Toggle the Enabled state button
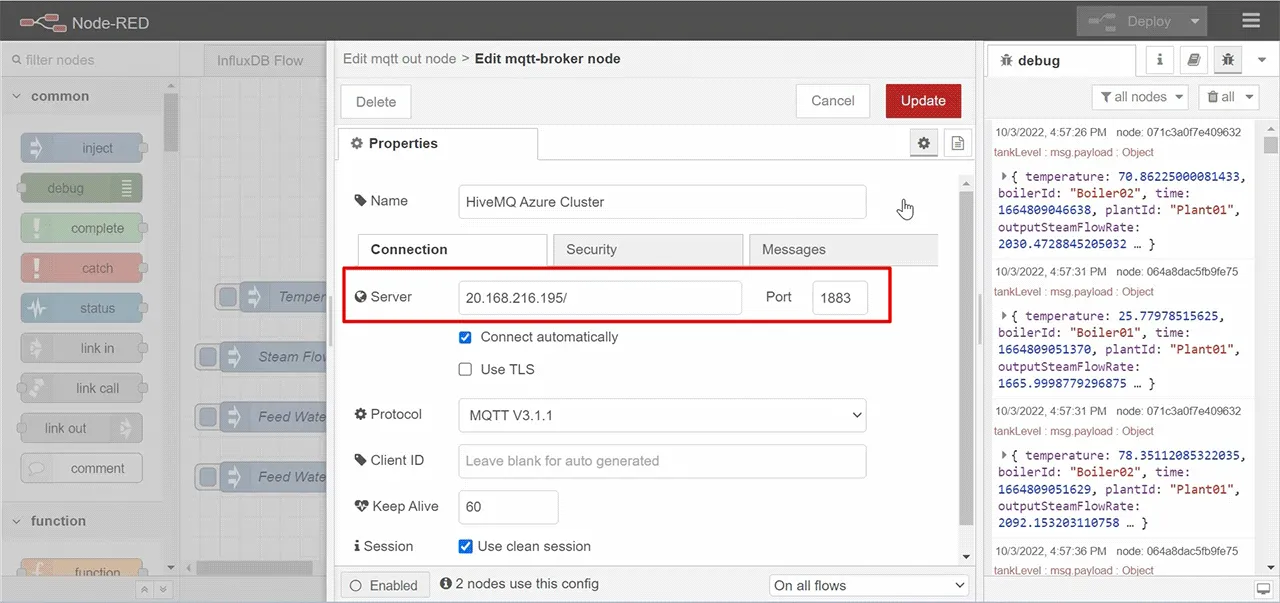Image resolution: width=1280 pixels, height=603 pixels. click(386, 585)
